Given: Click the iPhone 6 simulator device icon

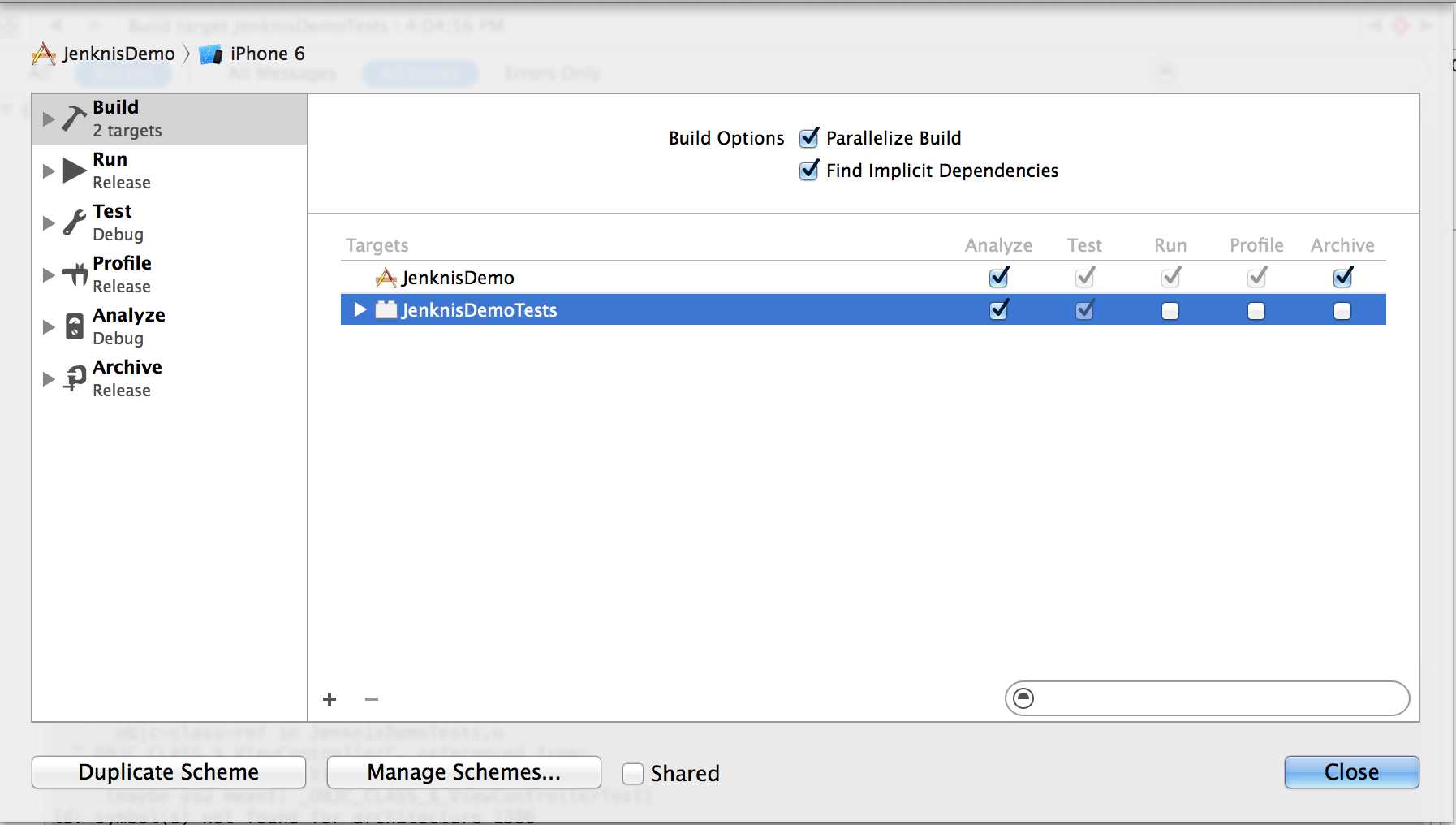Looking at the screenshot, I should coord(211,54).
